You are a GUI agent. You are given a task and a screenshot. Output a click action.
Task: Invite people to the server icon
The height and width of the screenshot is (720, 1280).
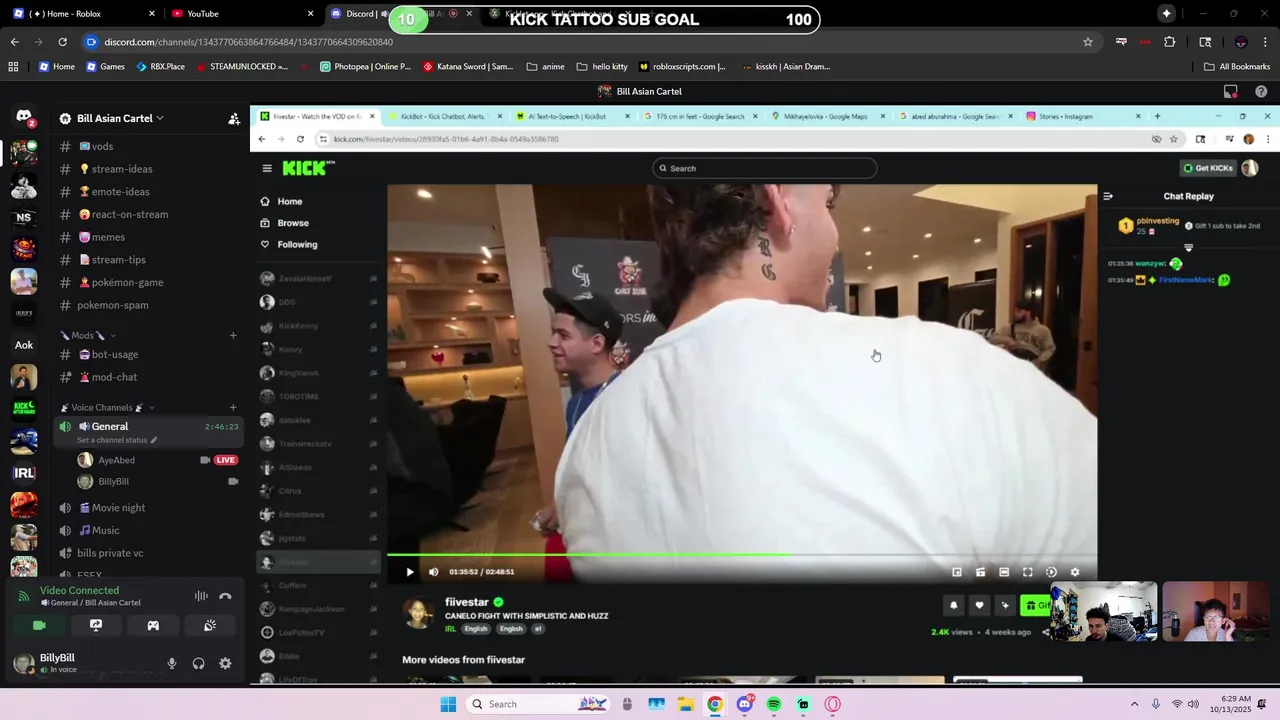tap(234, 118)
